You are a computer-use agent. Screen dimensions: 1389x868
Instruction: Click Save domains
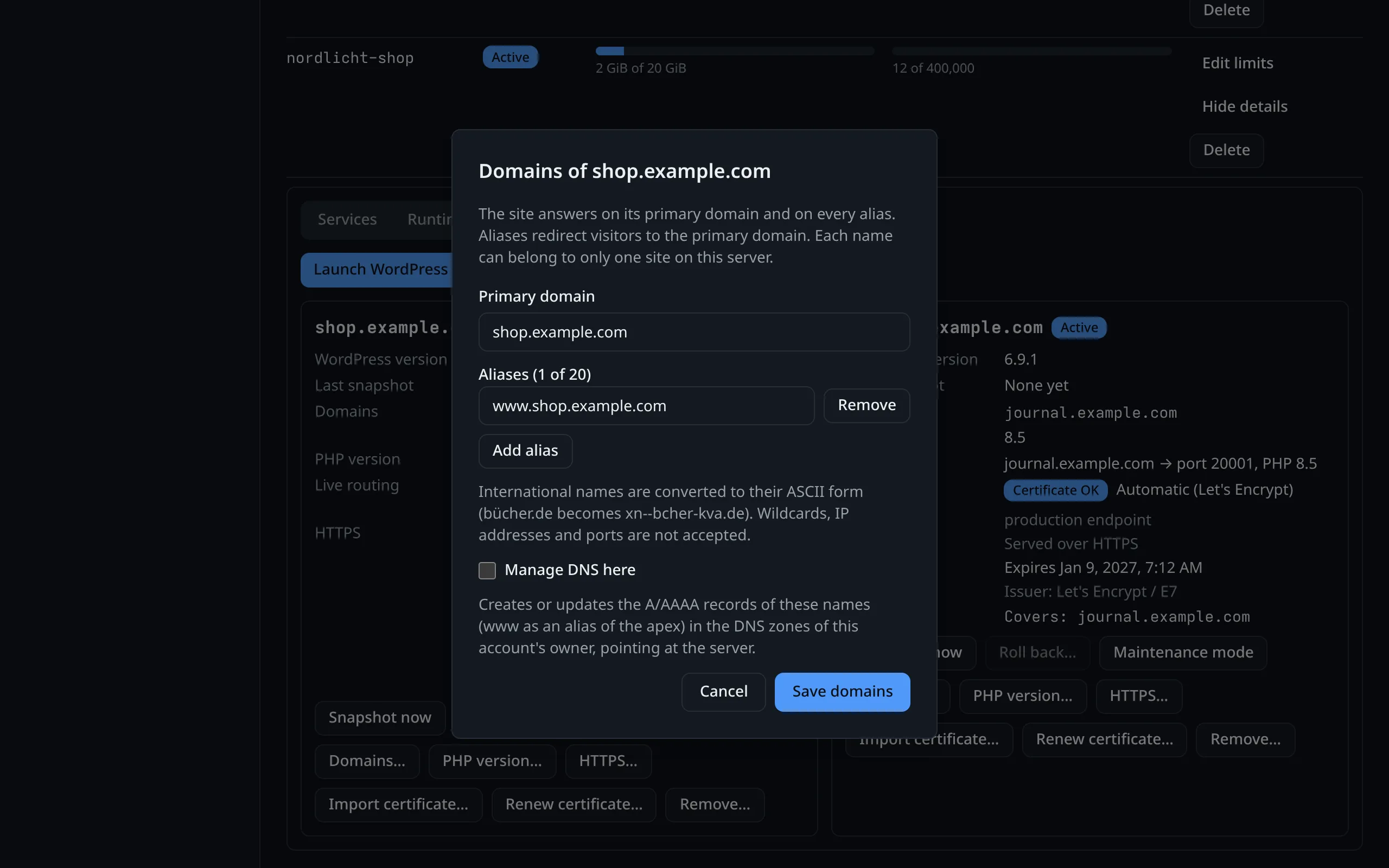pyautogui.click(x=842, y=692)
